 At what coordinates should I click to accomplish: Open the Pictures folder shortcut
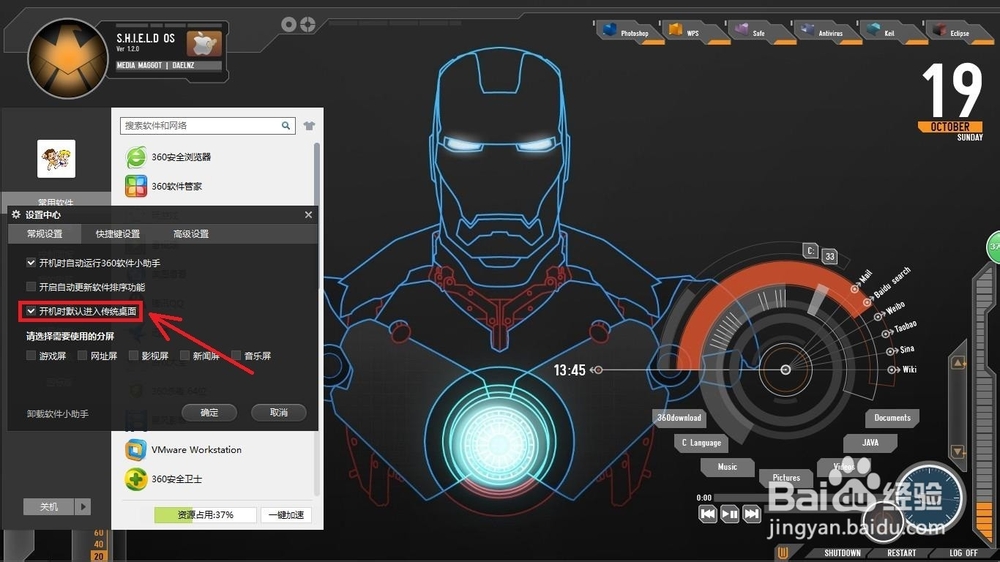tap(786, 477)
